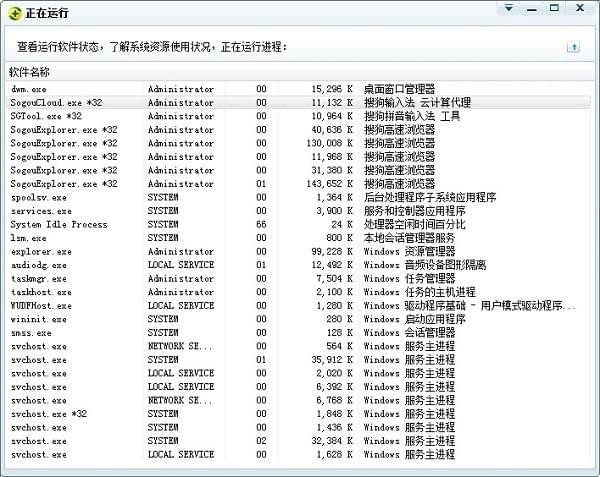
Task: Select the services.exe process
Action: (300, 211)
